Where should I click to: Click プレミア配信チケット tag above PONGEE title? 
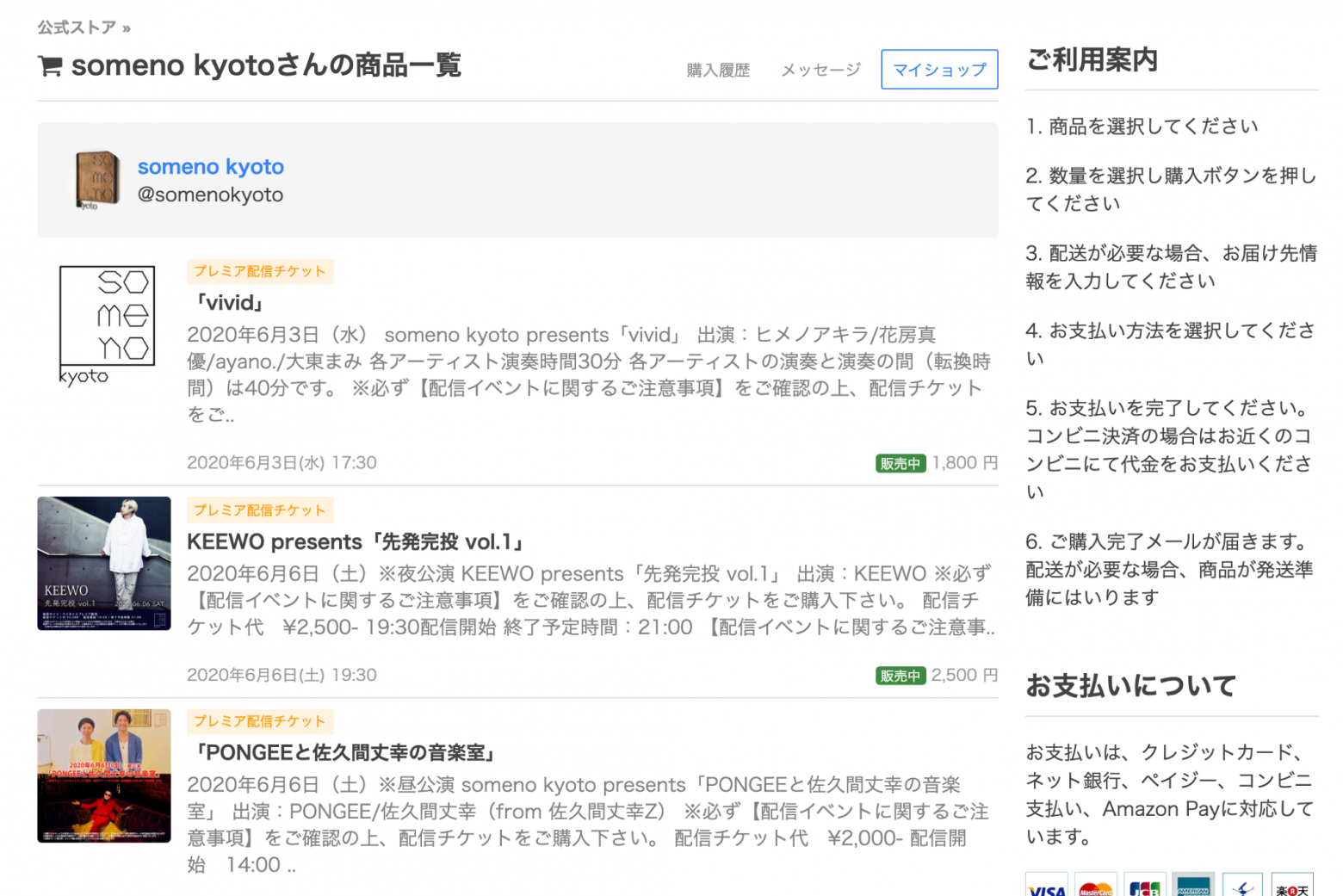260,721
